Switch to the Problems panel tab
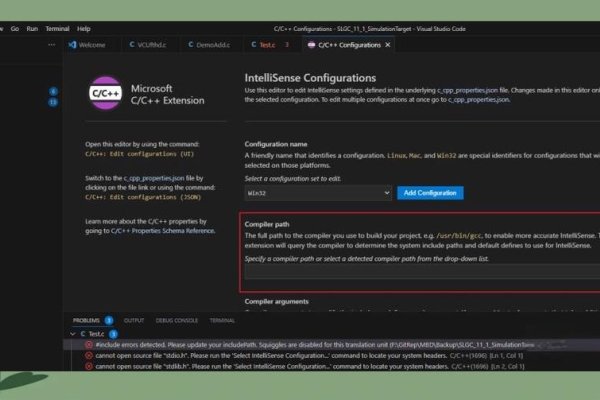Image resolution: width=600 pixels, height=400 pixels. 86,320
